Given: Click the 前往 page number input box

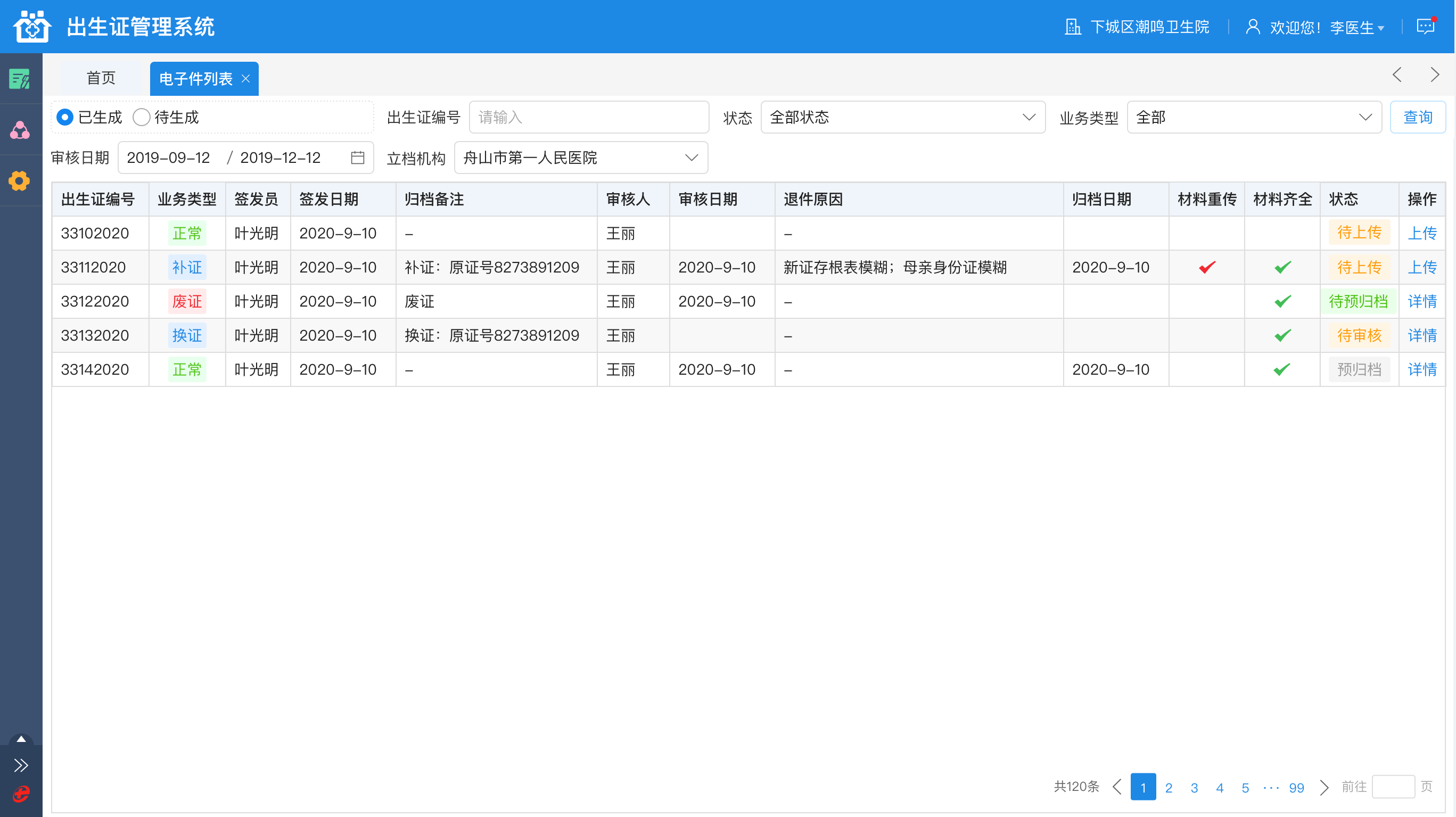Looking at the screenshot, I should coord(1393,787).
